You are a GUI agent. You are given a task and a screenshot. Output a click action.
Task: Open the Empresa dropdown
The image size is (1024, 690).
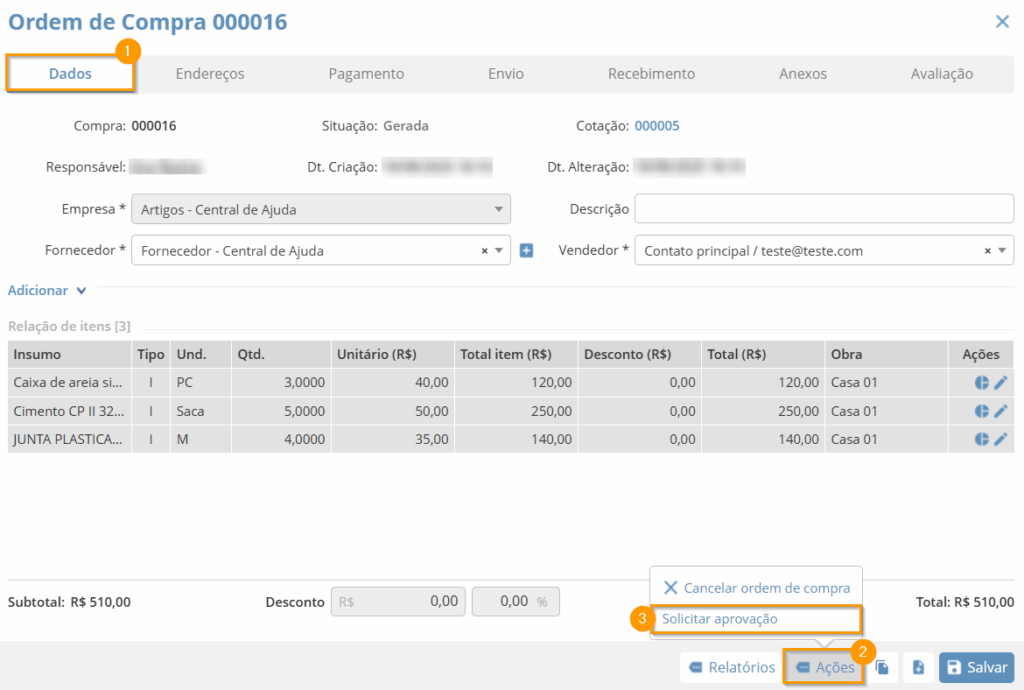[320, 210]
